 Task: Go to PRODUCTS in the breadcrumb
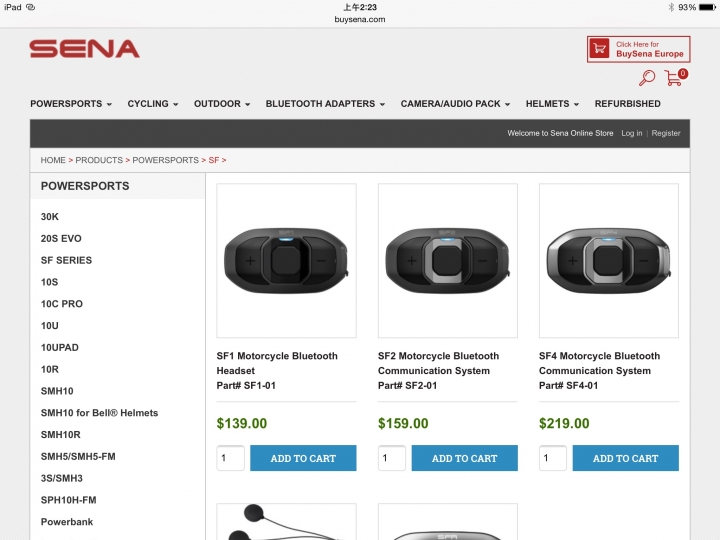pyautogui.click(x=99, y=160)
